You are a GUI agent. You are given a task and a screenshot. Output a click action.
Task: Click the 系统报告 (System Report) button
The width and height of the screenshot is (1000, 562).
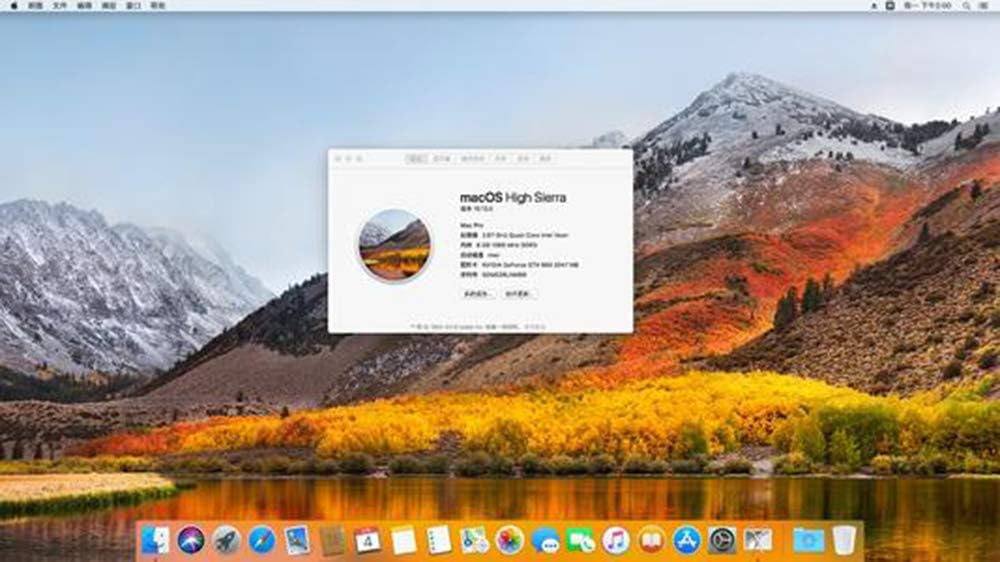(x=478, y=294)
